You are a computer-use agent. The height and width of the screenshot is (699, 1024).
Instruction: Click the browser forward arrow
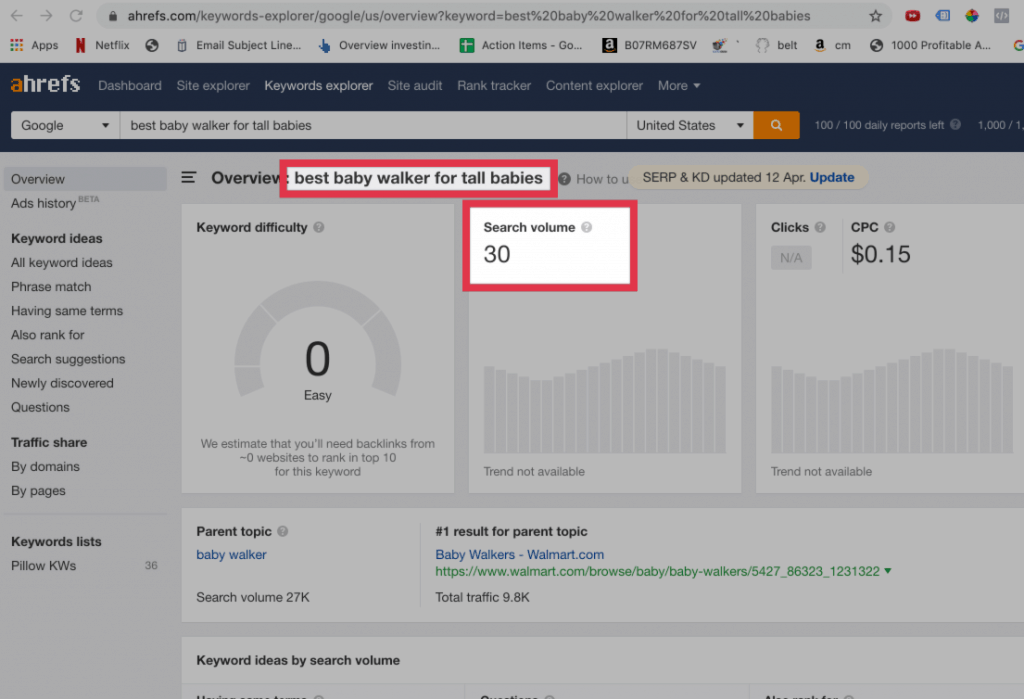(x=46, y=16)
